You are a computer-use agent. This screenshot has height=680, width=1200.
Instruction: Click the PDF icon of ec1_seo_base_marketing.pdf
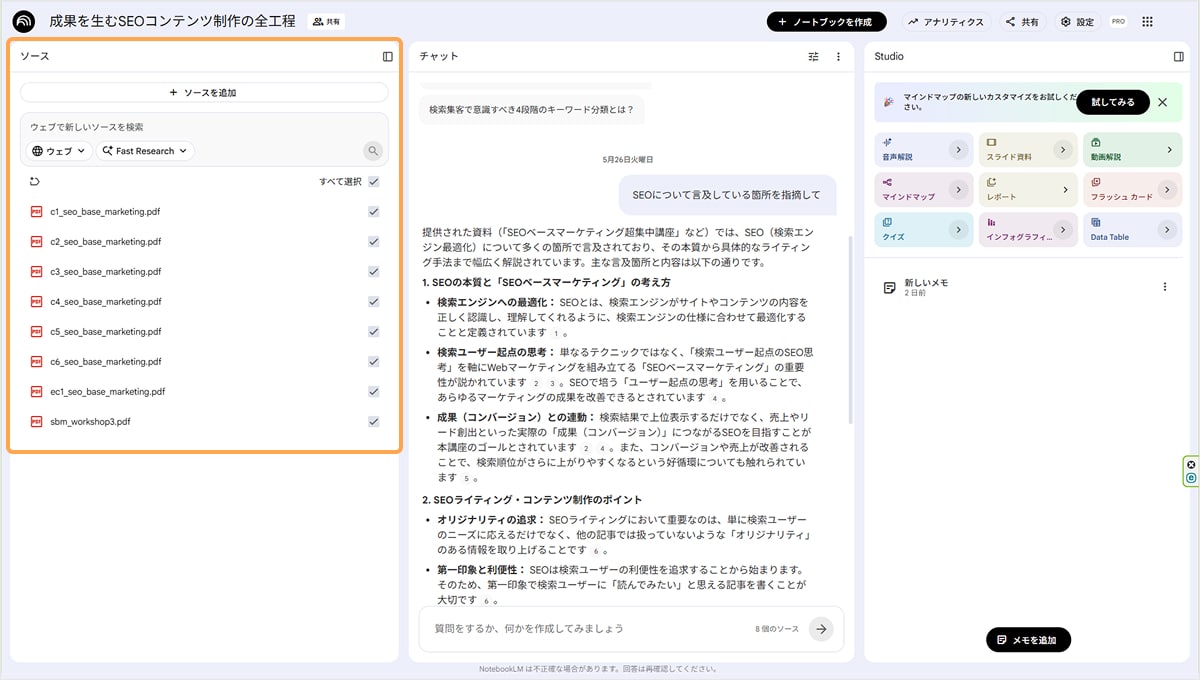(x=37, y=392)
